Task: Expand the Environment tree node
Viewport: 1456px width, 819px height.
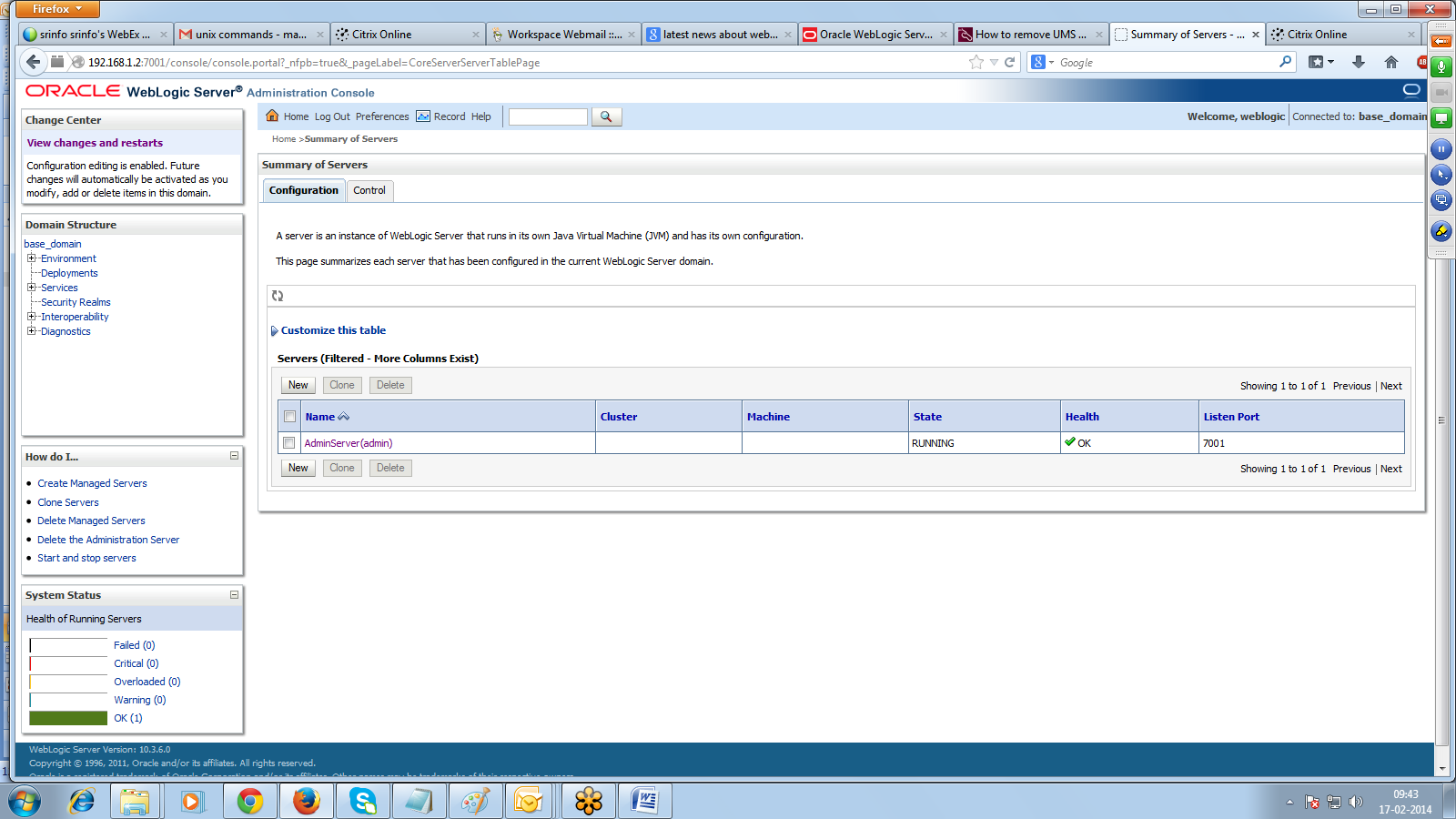Action: (x=30, y=258)
